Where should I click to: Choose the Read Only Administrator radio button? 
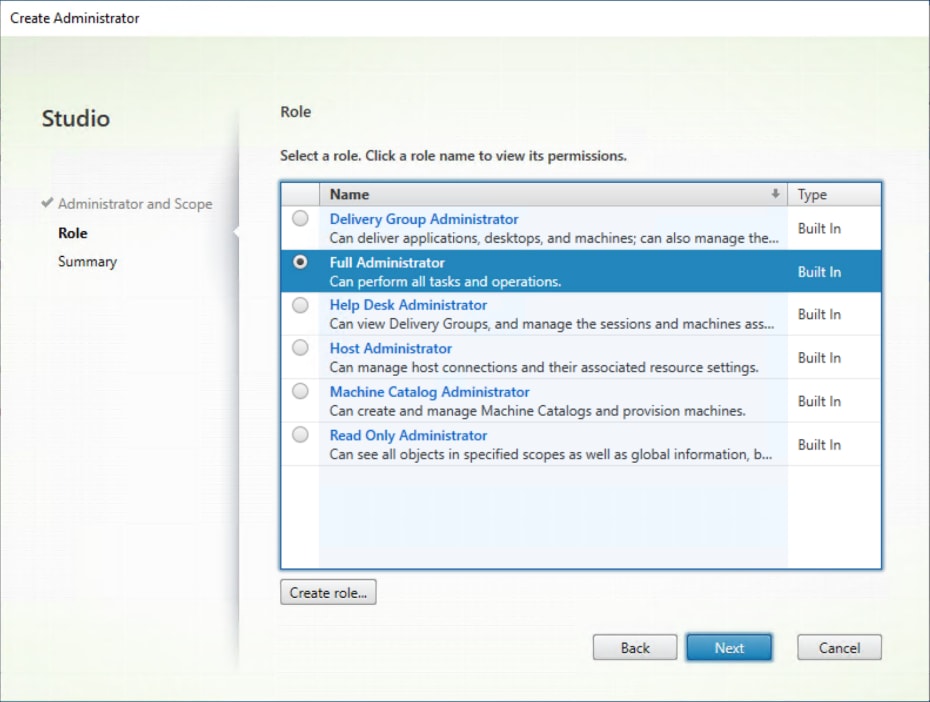pyautogui.click(x=300, y=435)
